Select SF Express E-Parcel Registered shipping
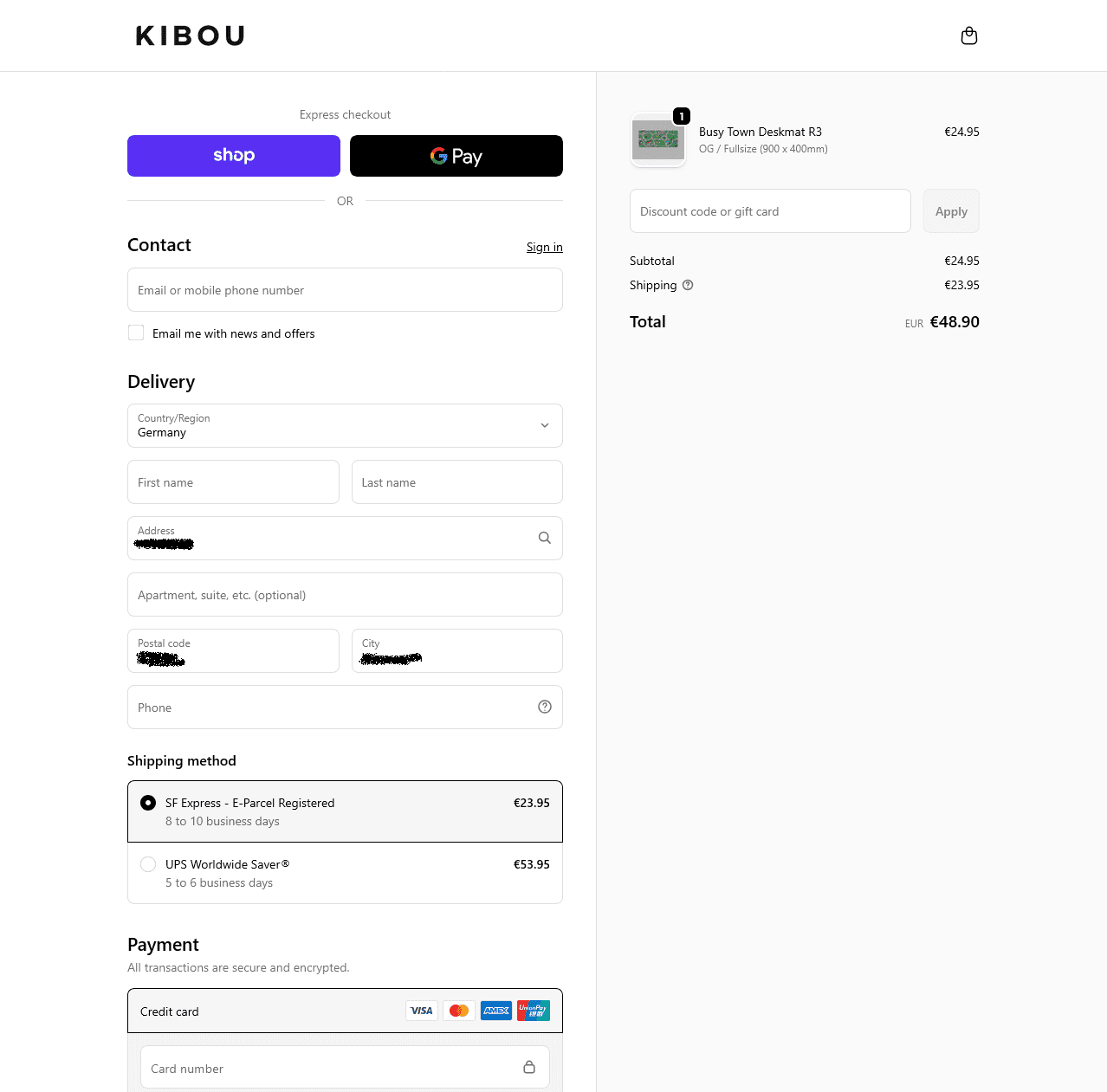1107x1092 pixels. (148, 803)
